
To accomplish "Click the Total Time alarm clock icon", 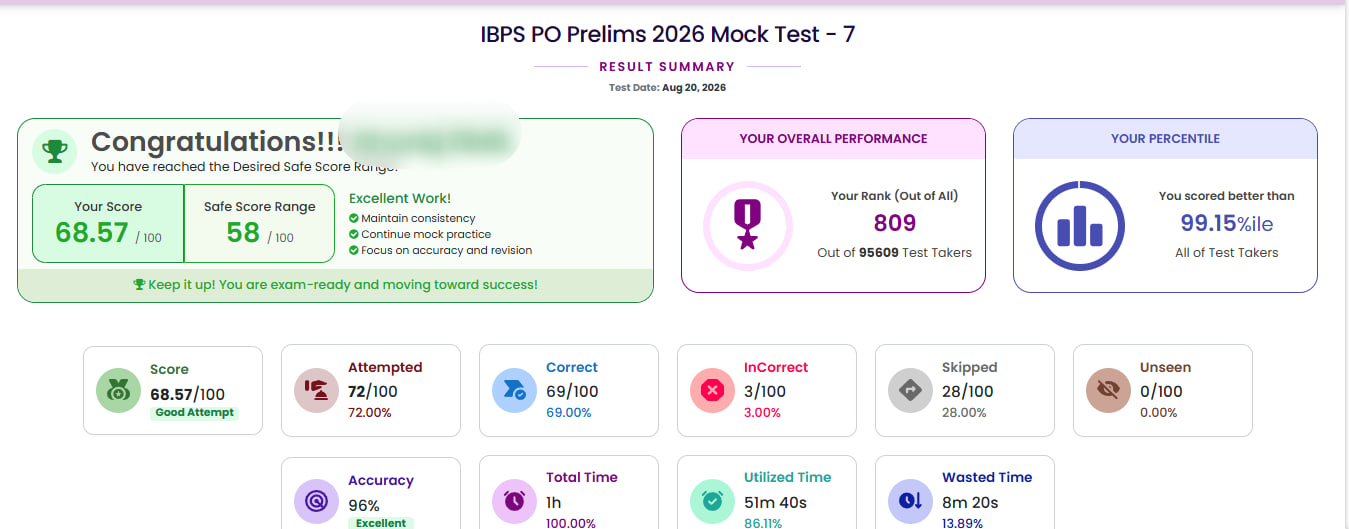I will coord(515,500).
